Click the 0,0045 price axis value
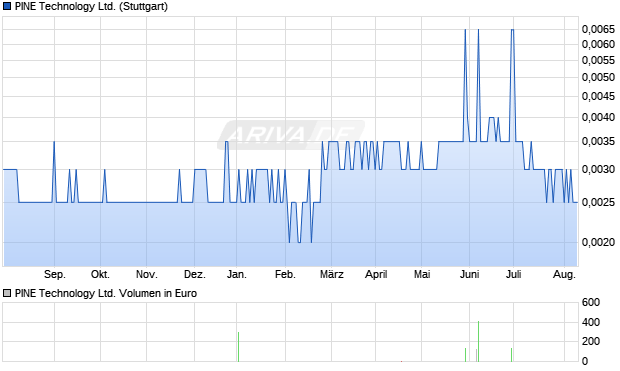This screenshot has width=620, height=371. coord(598,96)
